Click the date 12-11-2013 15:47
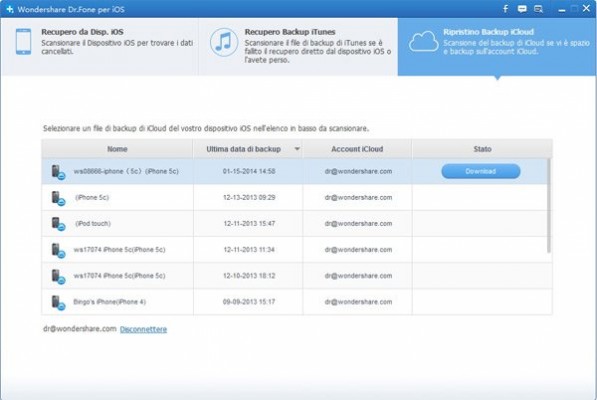Screen dimensions: 597x400 (x=249, y=223)
